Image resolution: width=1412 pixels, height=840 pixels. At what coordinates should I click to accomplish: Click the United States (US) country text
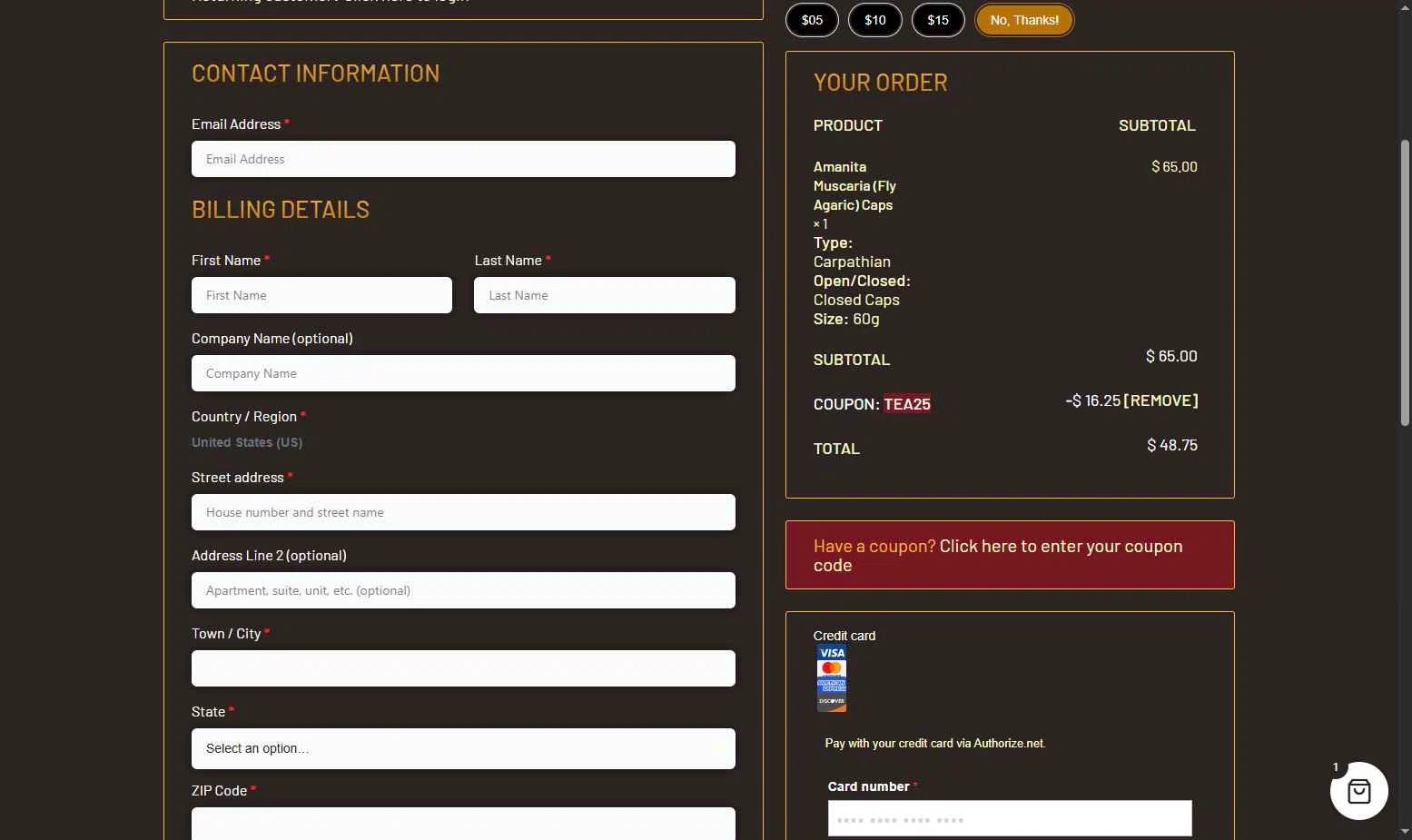[247, 442]
